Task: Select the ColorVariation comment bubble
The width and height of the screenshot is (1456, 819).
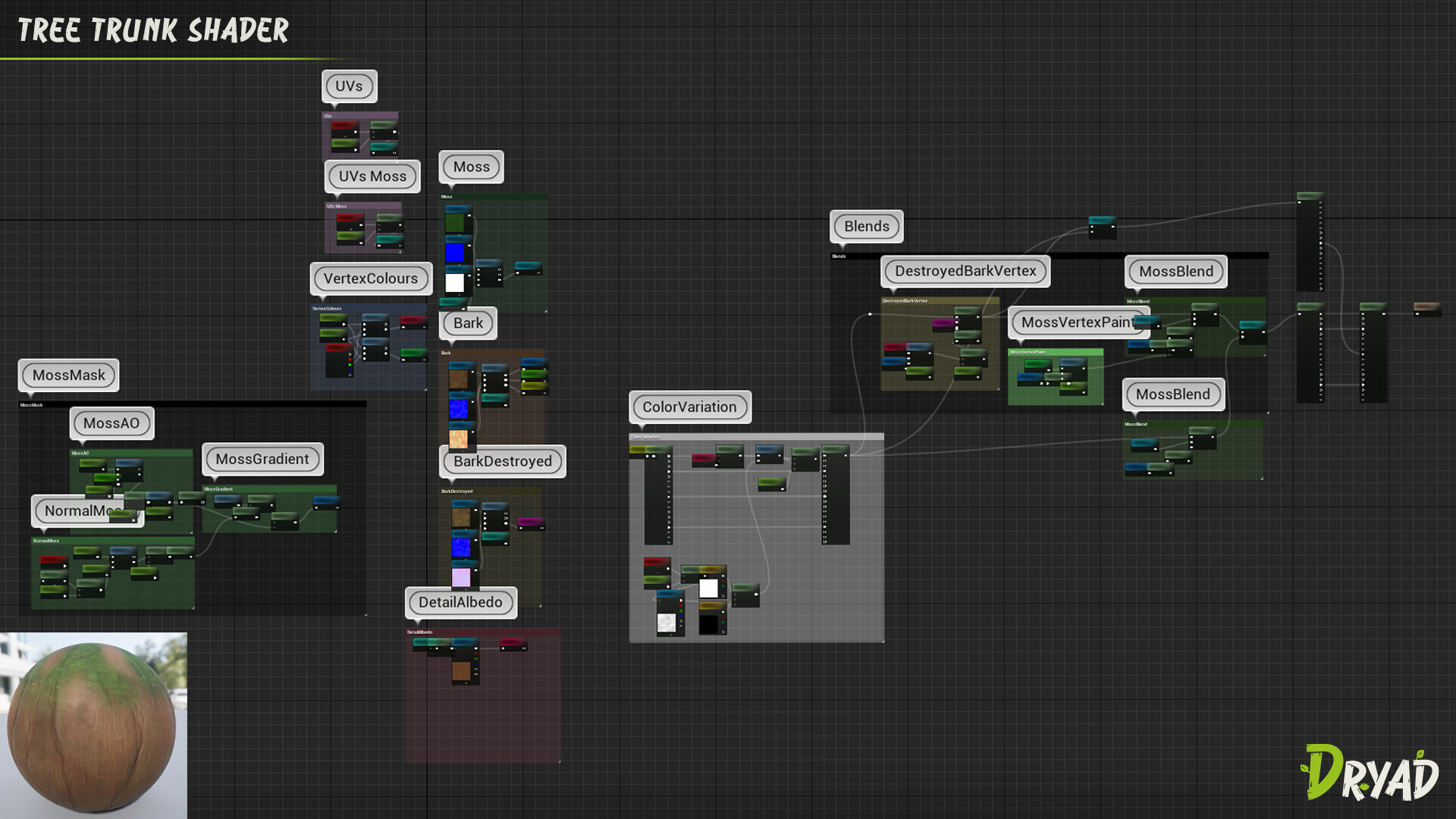Action: (689, 407)
